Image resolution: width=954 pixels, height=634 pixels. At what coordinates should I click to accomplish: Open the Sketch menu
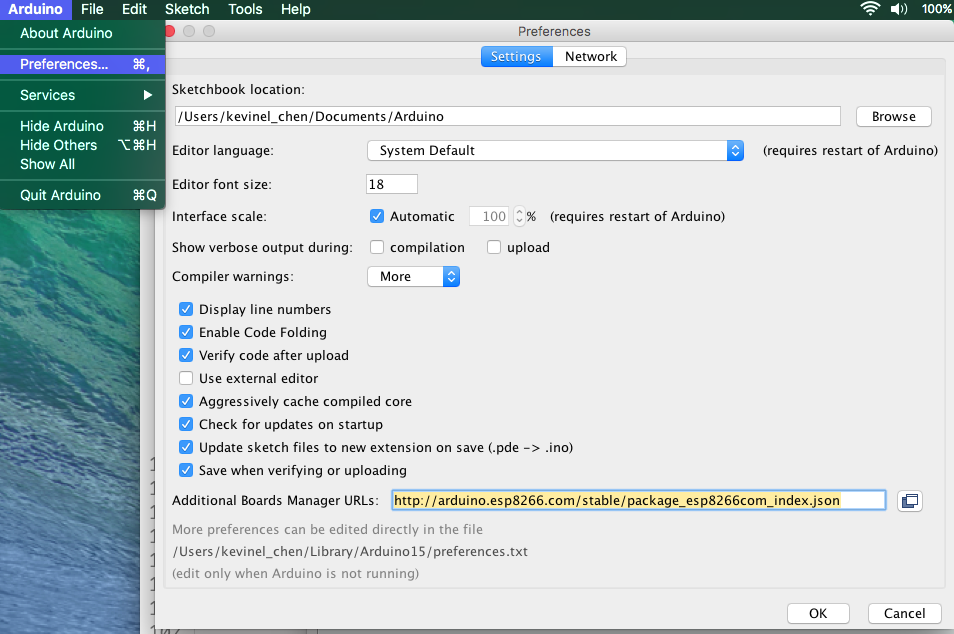pyautogui.click(x=187, y=9)
